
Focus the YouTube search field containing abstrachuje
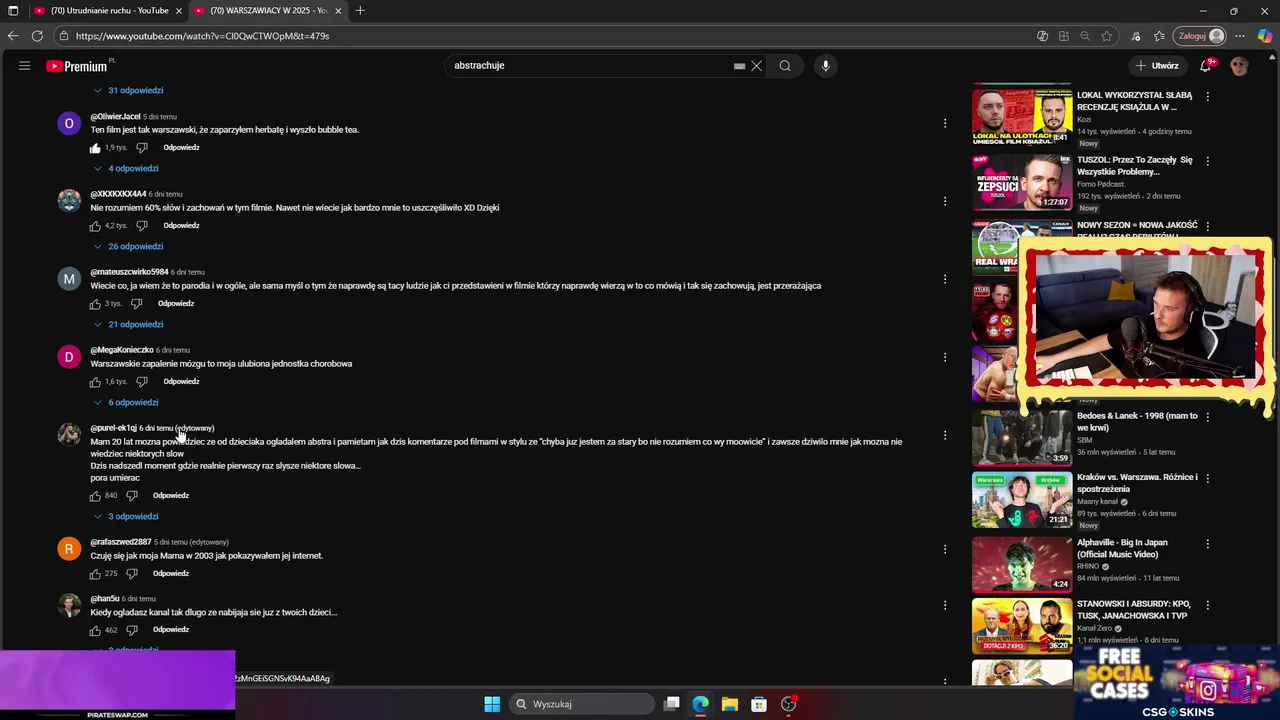[590, 66]
